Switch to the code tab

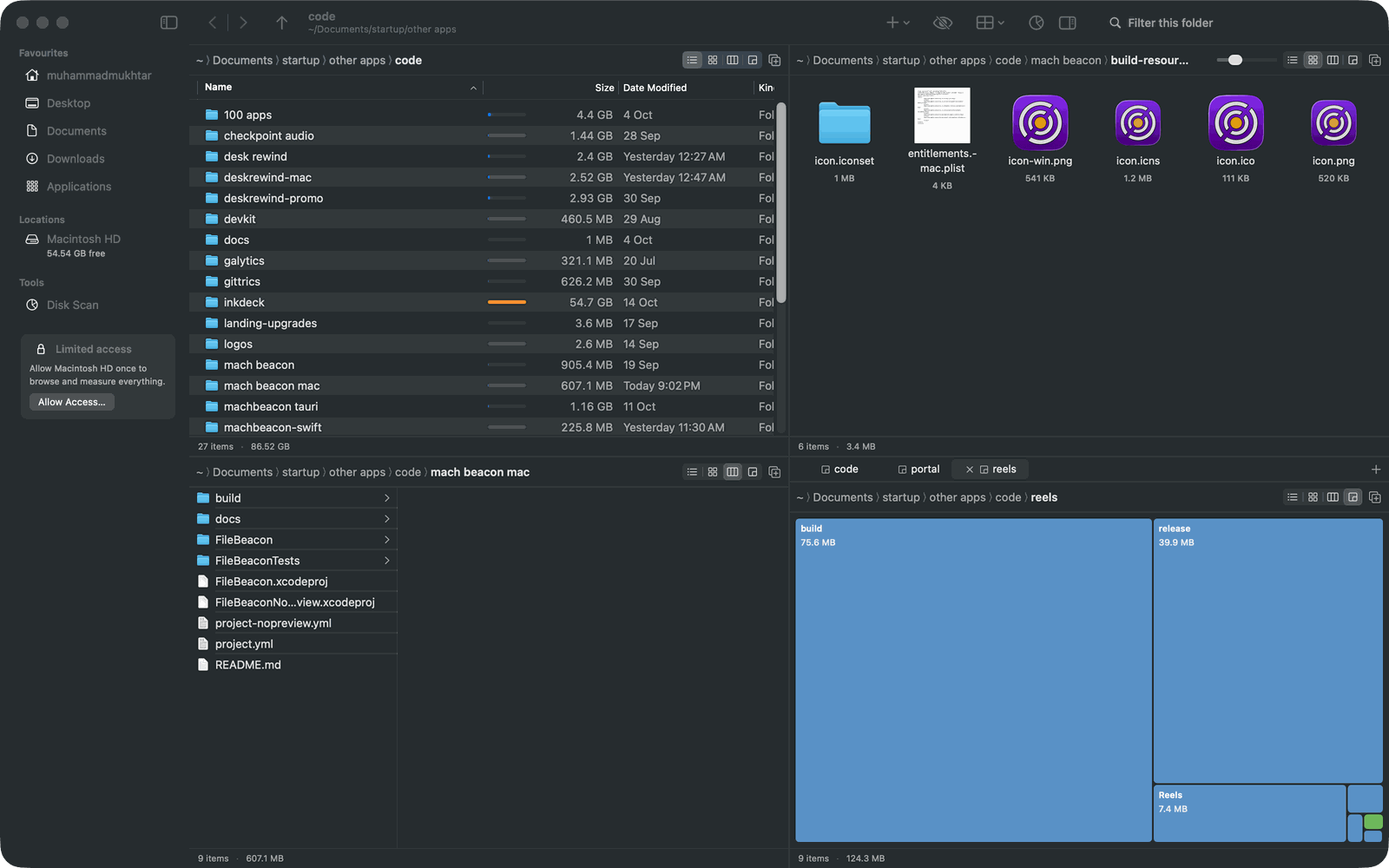point(839,470)
